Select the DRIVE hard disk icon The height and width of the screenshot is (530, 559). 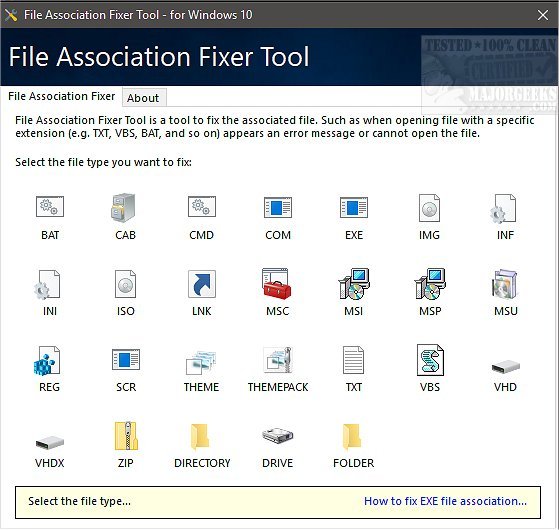pos(278,435)
